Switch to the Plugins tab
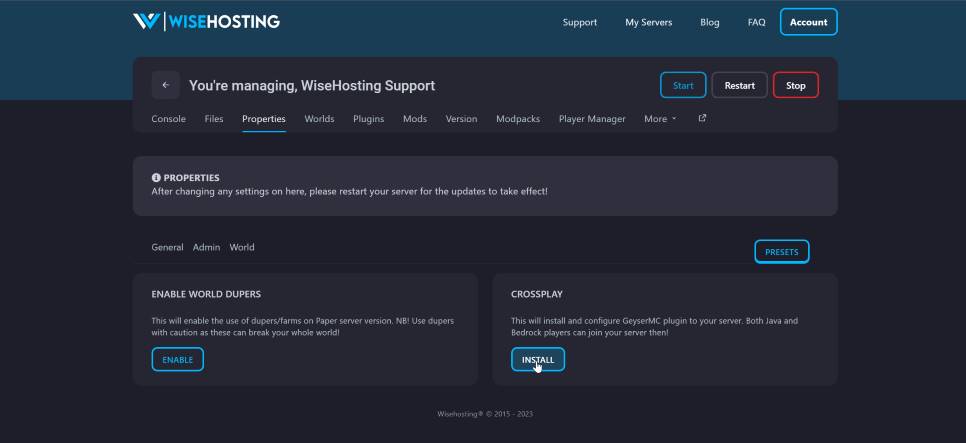Viewport: 966px width, 443px height. pos(368,119)
